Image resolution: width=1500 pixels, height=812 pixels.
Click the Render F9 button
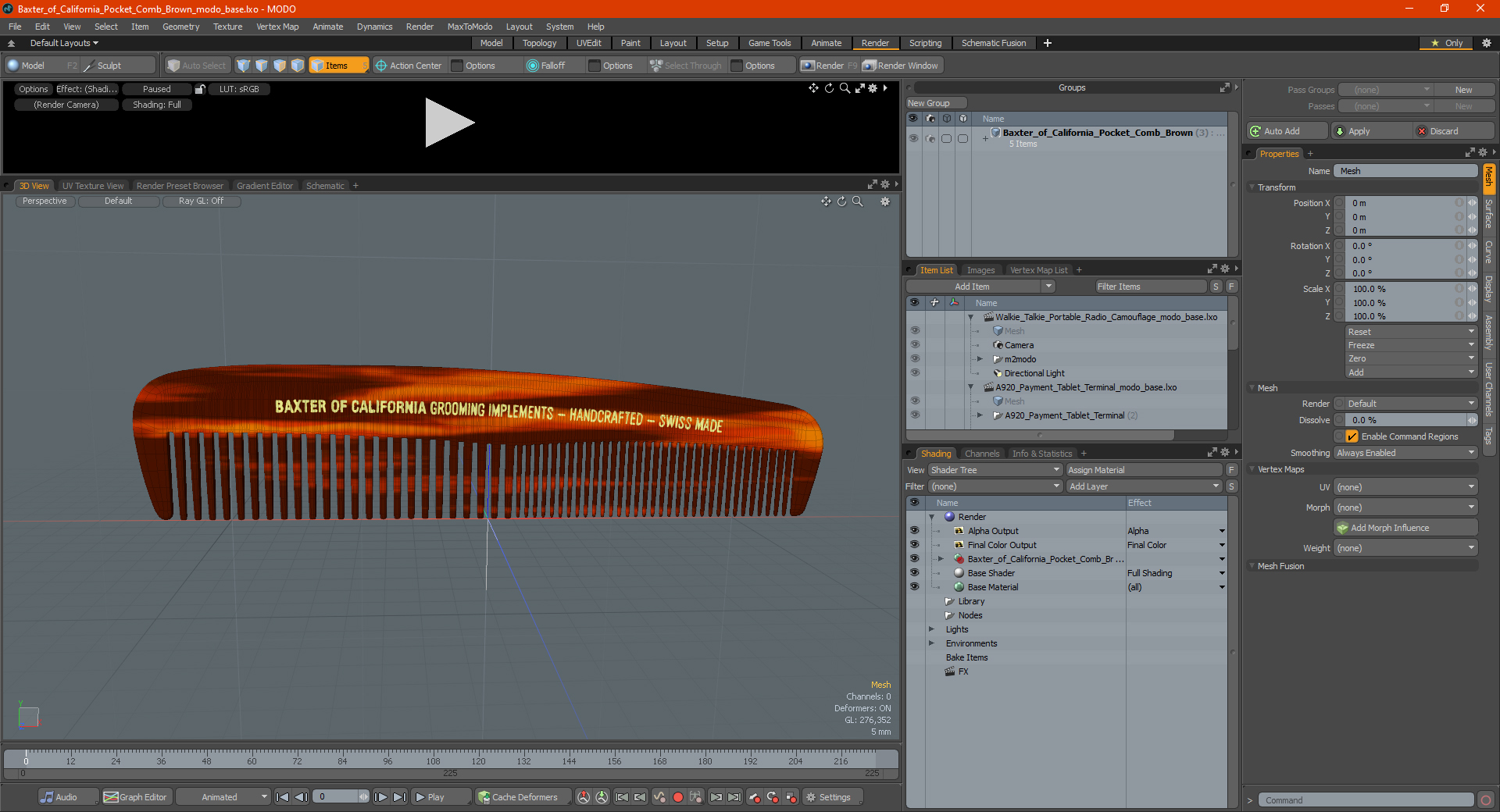tap(829, 66)
